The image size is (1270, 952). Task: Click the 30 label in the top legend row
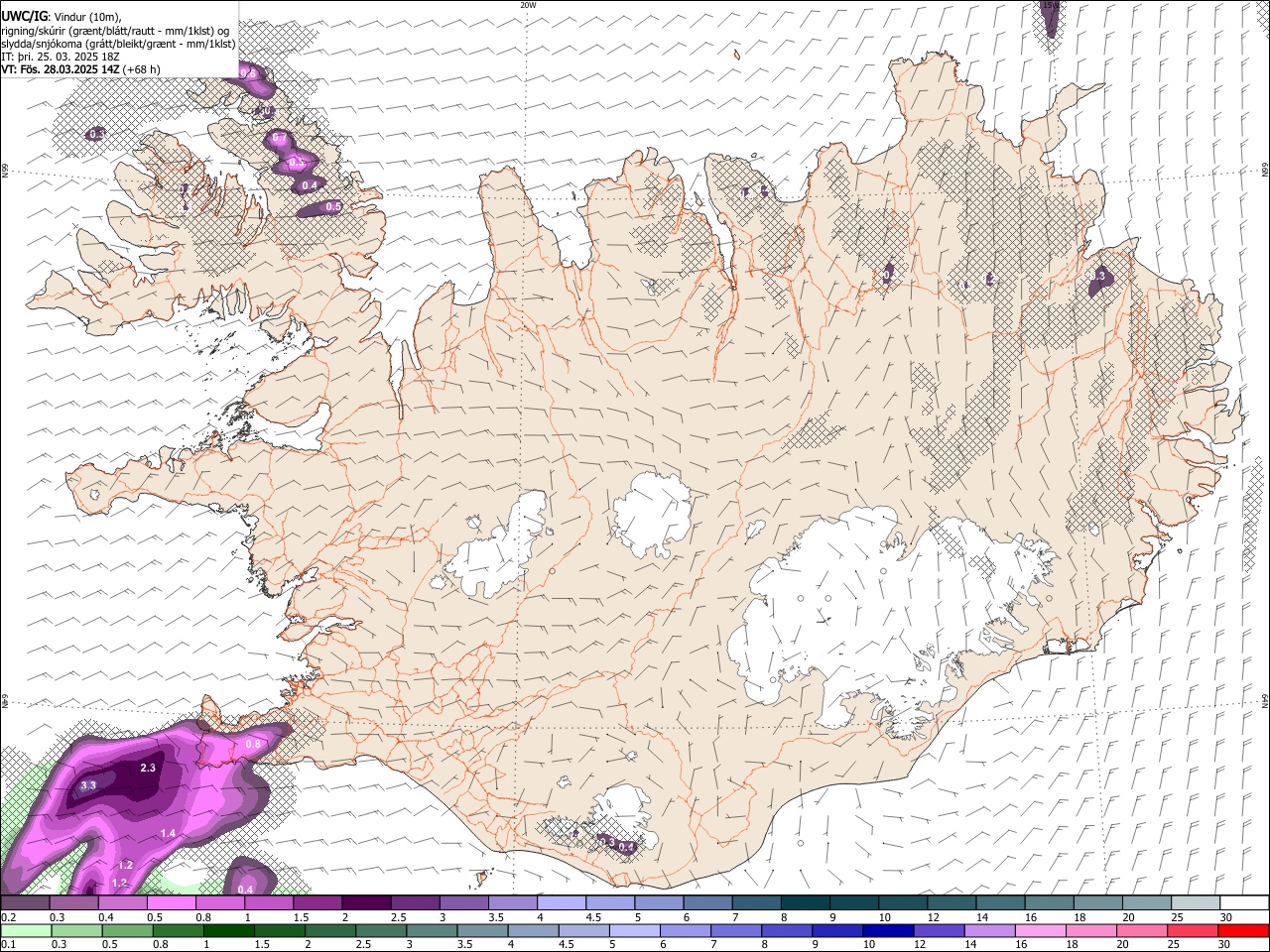coord(1225,917)
